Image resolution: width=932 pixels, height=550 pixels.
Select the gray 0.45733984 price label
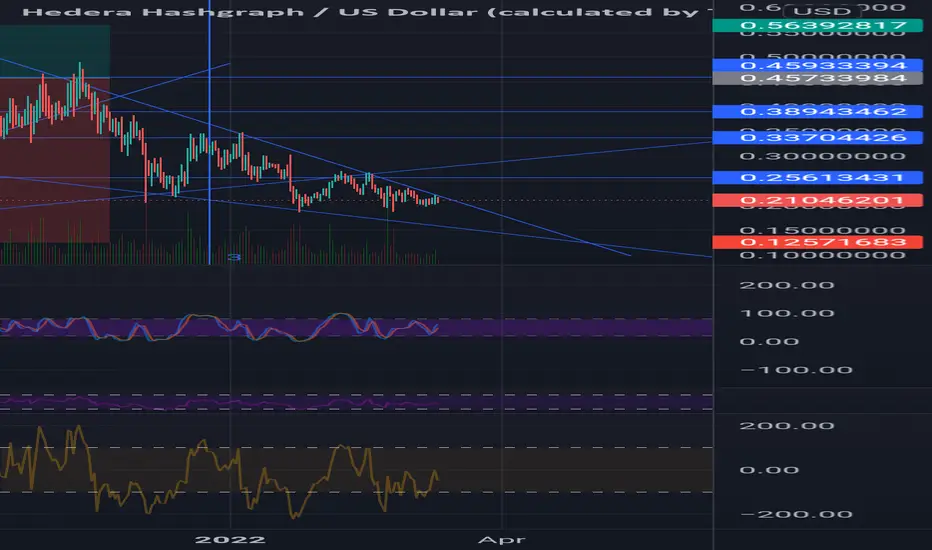(817, 78)
